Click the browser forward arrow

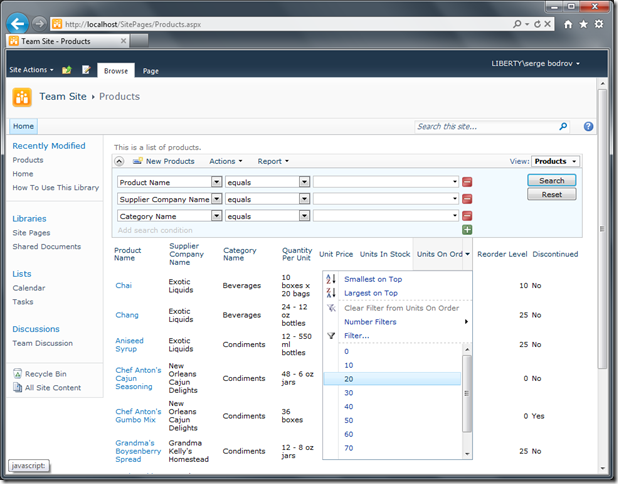coord(39,24)
